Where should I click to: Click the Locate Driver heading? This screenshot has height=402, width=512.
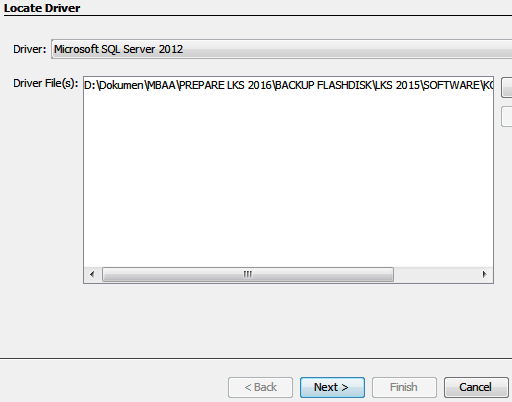42,8
